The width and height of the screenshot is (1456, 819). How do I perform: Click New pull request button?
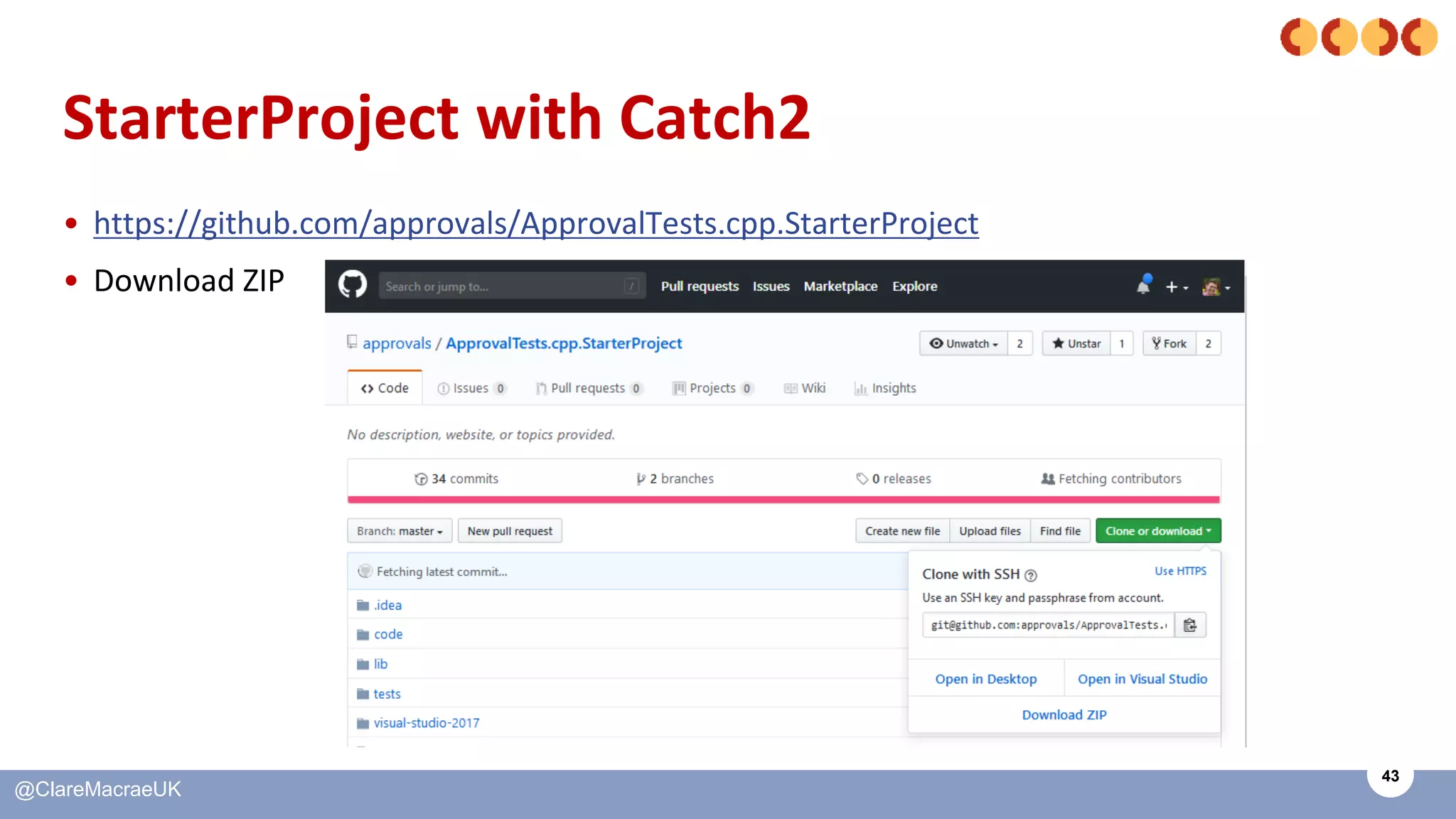(x=510, y=531)
